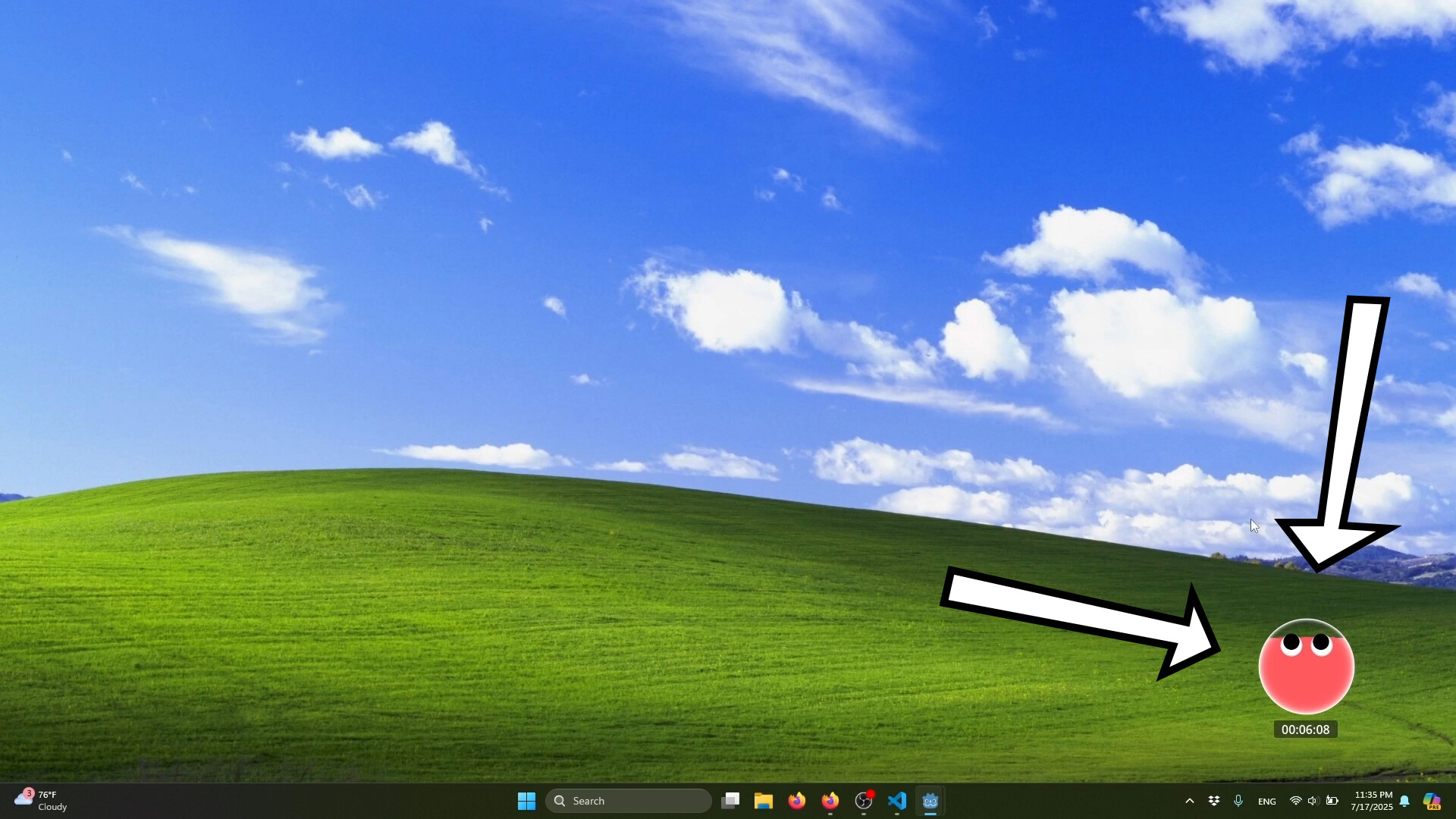Open the ENG language switcher
Image resolution: width=1456 pixels, height=819 pixels.
1267,800
